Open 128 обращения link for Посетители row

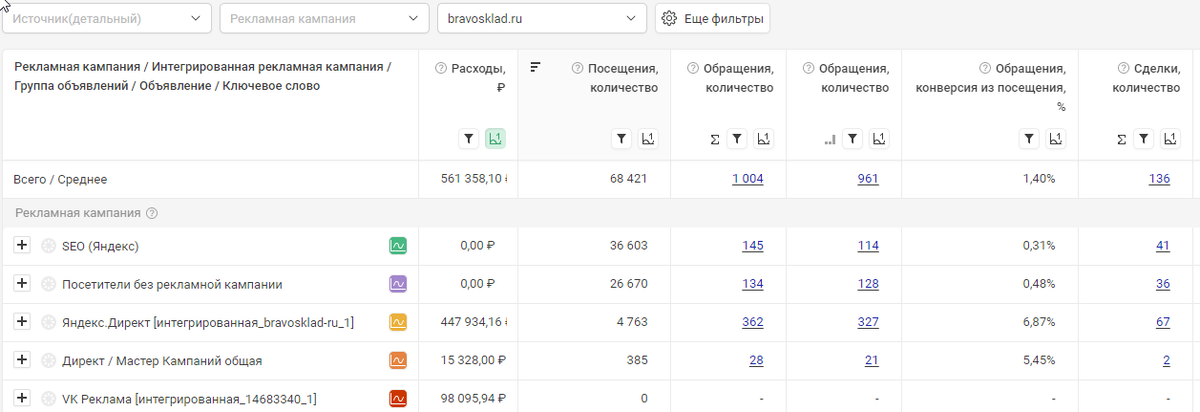(x=868, y=284)
